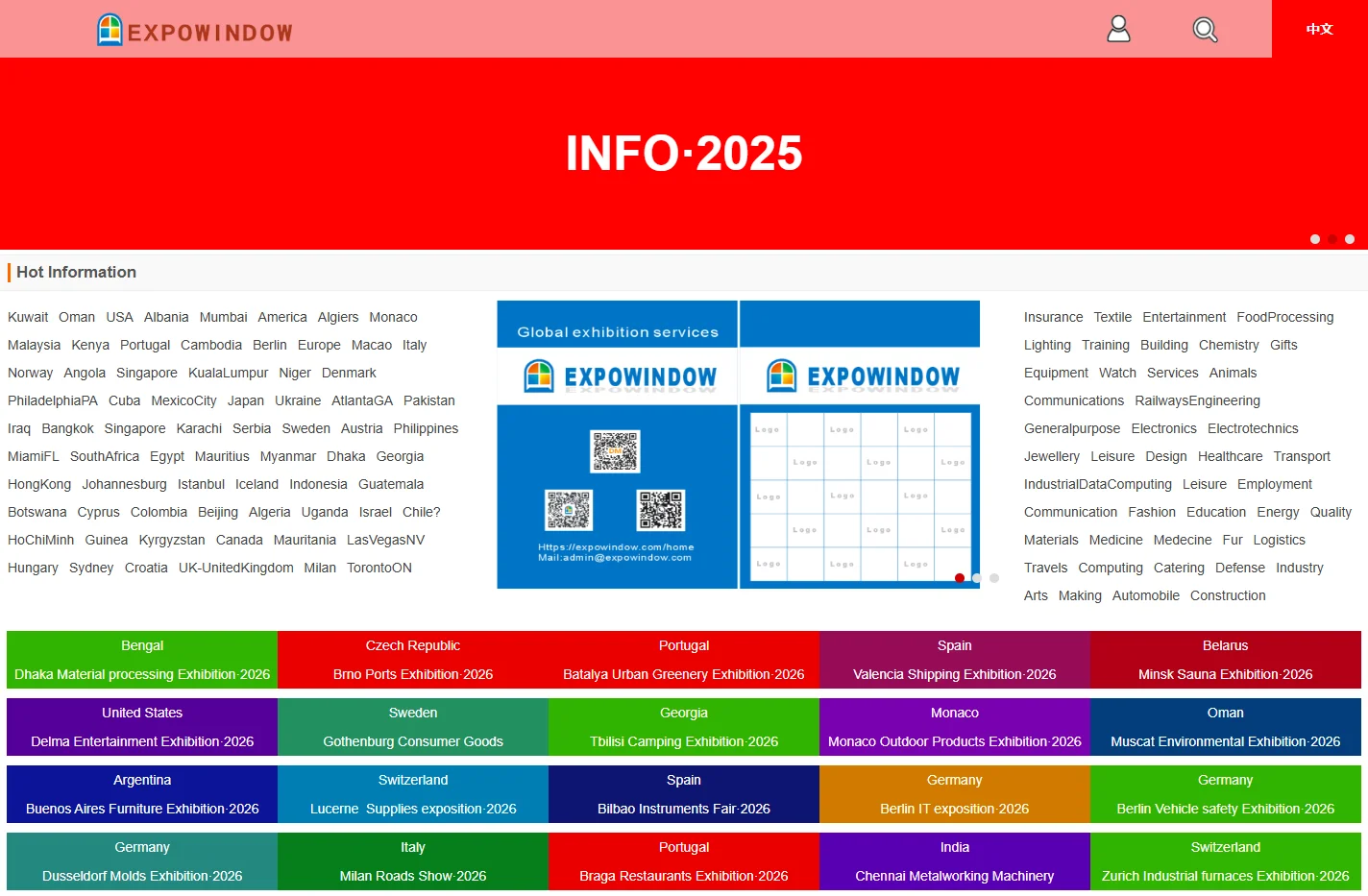Open Dhaka Material processing Exhibition·2026
This screenshot has width=1368, height=896.
tap(142, 660)
